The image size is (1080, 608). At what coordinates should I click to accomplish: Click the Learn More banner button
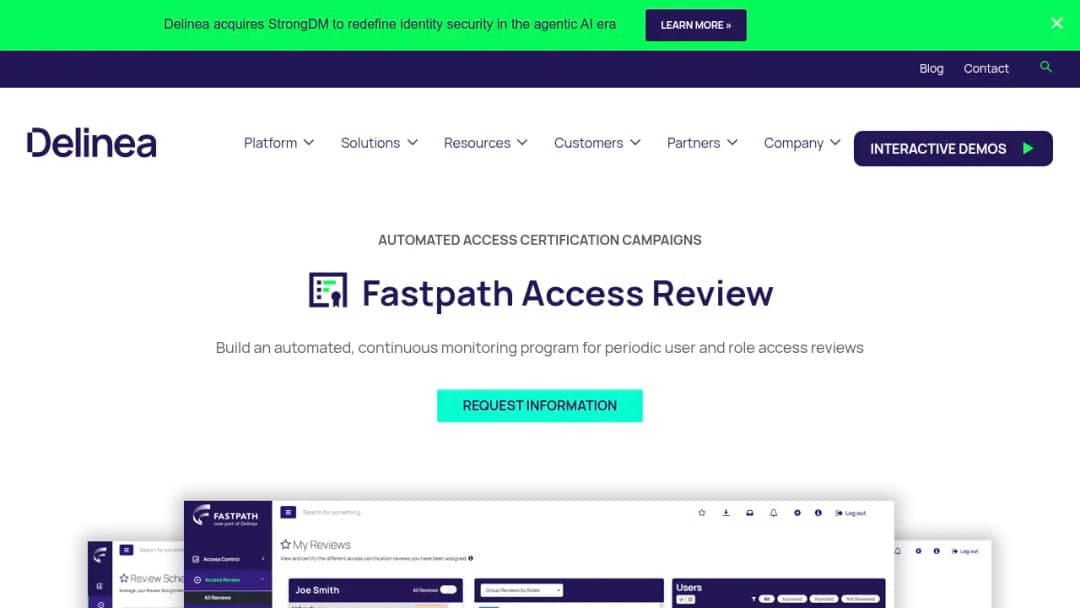(x=696, y=25)
